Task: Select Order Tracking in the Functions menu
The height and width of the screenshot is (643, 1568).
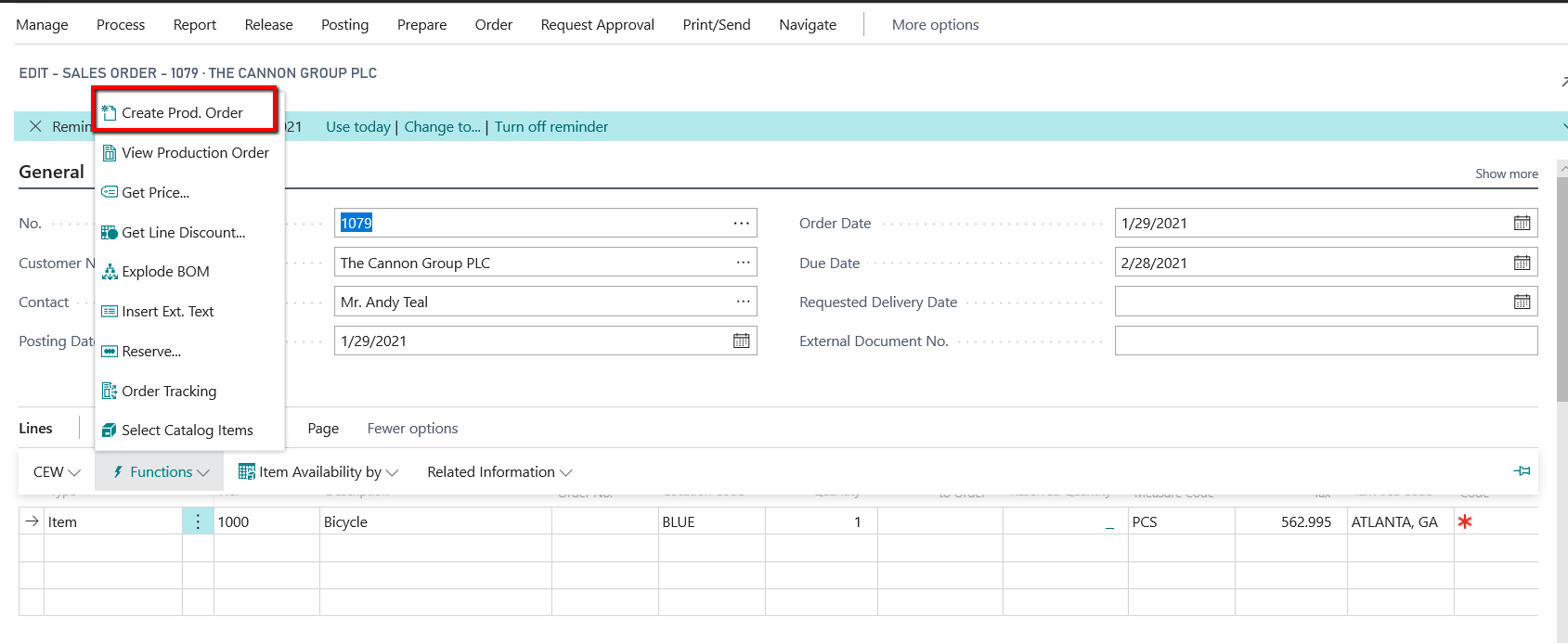Action: (169, 391)
